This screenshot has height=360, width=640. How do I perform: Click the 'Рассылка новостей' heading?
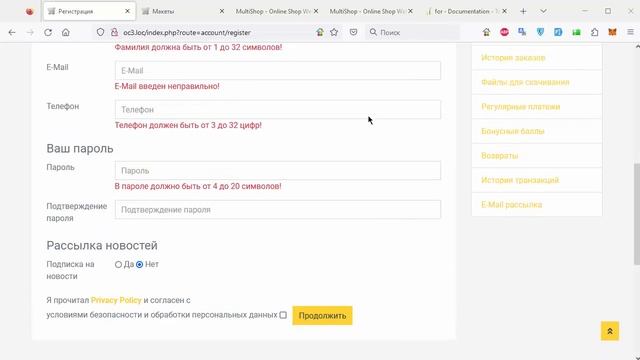click(x=102, y=245)
